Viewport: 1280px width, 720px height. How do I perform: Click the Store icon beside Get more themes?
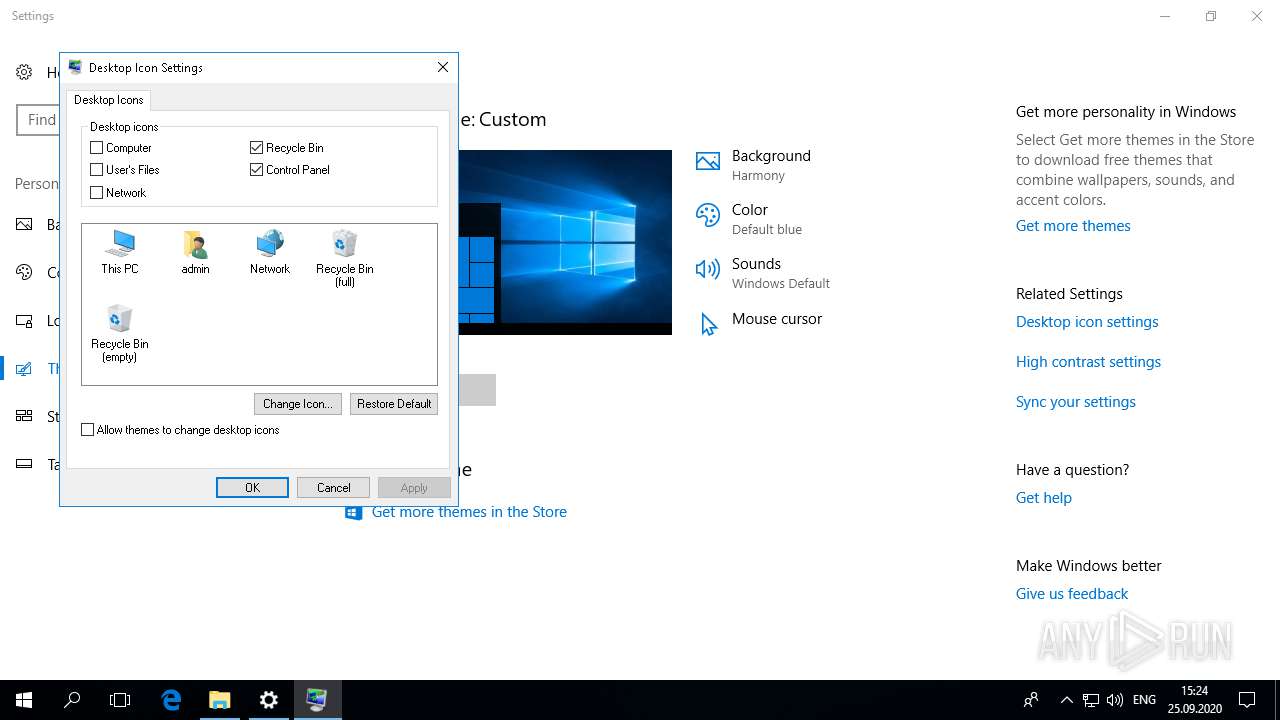point(353,512)
